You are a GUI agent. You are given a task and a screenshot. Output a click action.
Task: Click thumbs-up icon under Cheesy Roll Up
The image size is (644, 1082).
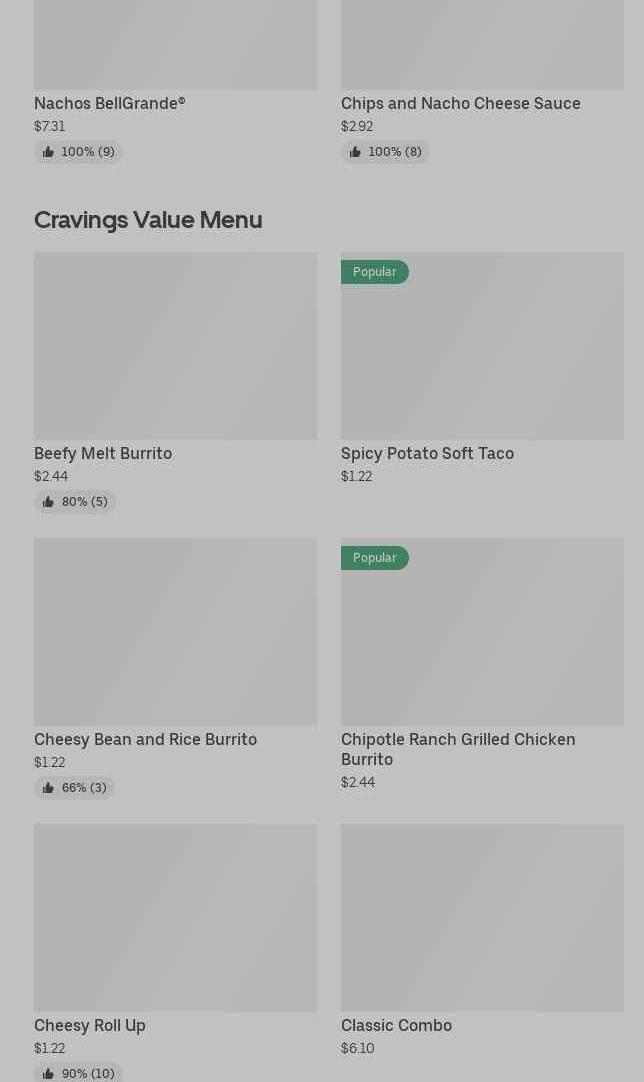(x=48, y=1073)
